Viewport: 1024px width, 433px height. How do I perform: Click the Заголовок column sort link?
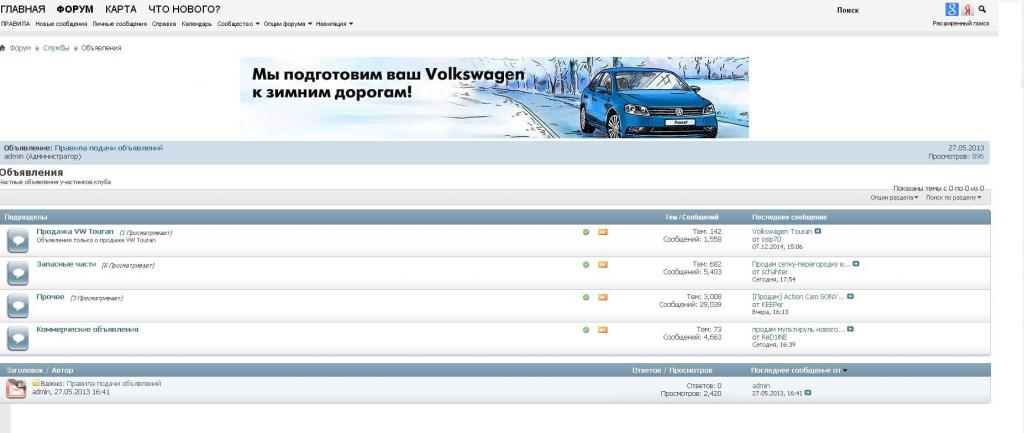click(x=25, y=370)
